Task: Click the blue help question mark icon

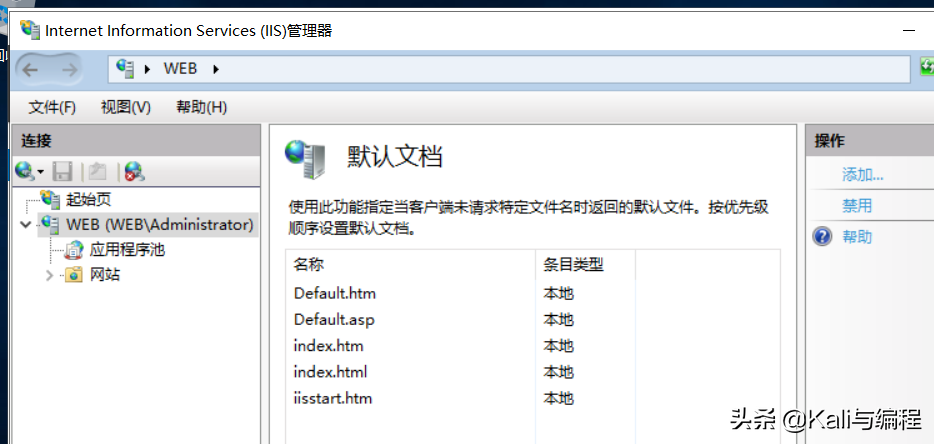Action: click(822, 237)
